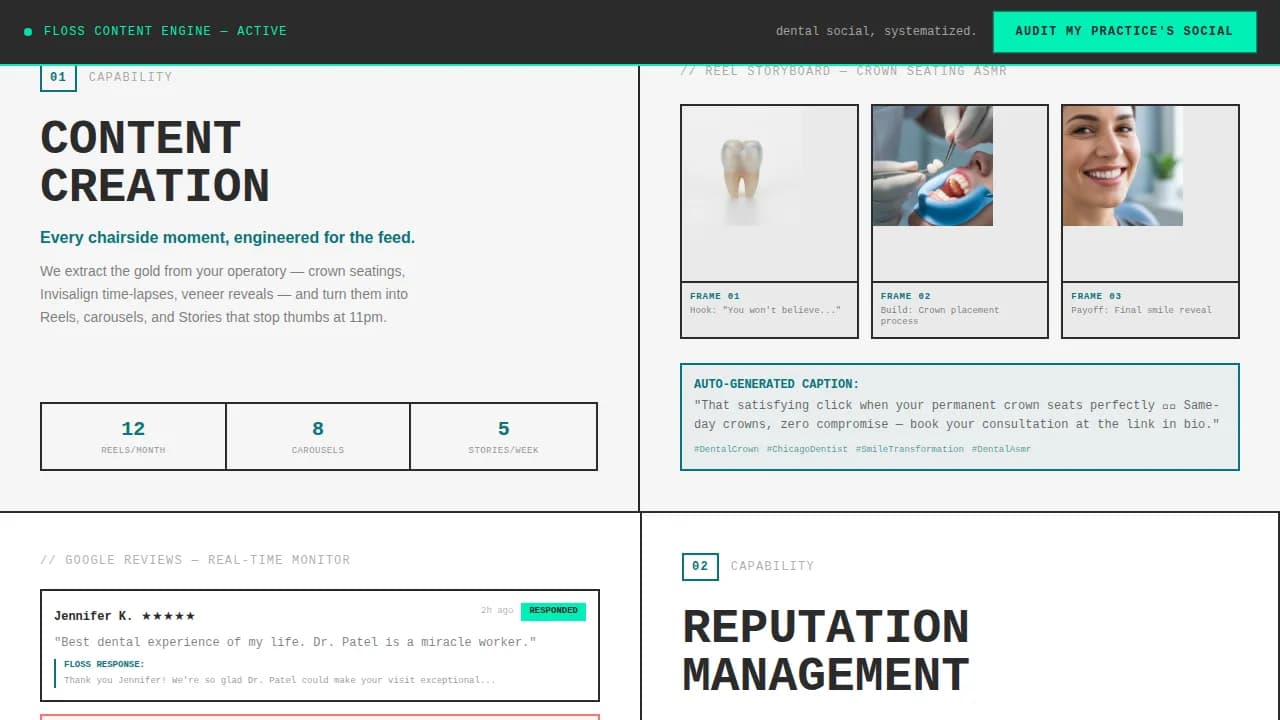Viewport: 1280px width, 720px height.
Task: Select the "5 STORIES/WEEK" stat card
Action: [503, 436]
